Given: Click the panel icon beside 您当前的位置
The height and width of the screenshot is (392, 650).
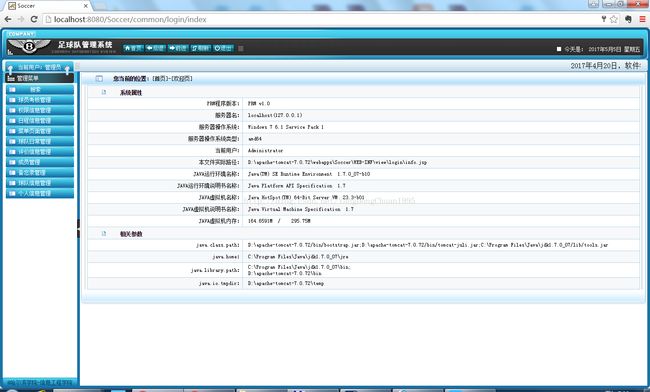Looking at the screenshot, I should pos(99,78).
